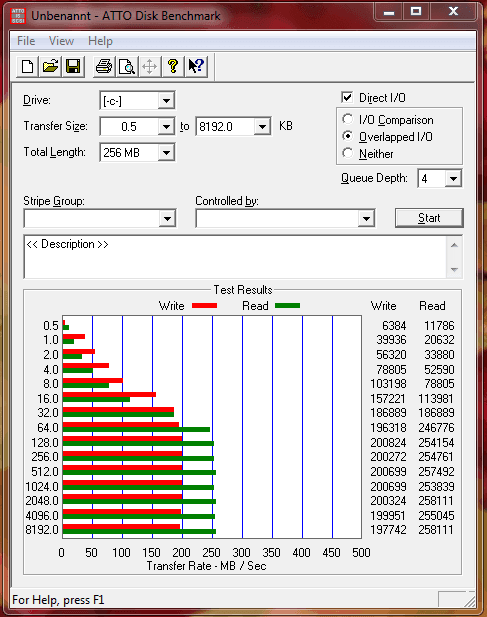Viewport: 487px width, 617px height.
Task: Click the write value 39936
Action: pyautogui.click(x=391, y=340)
